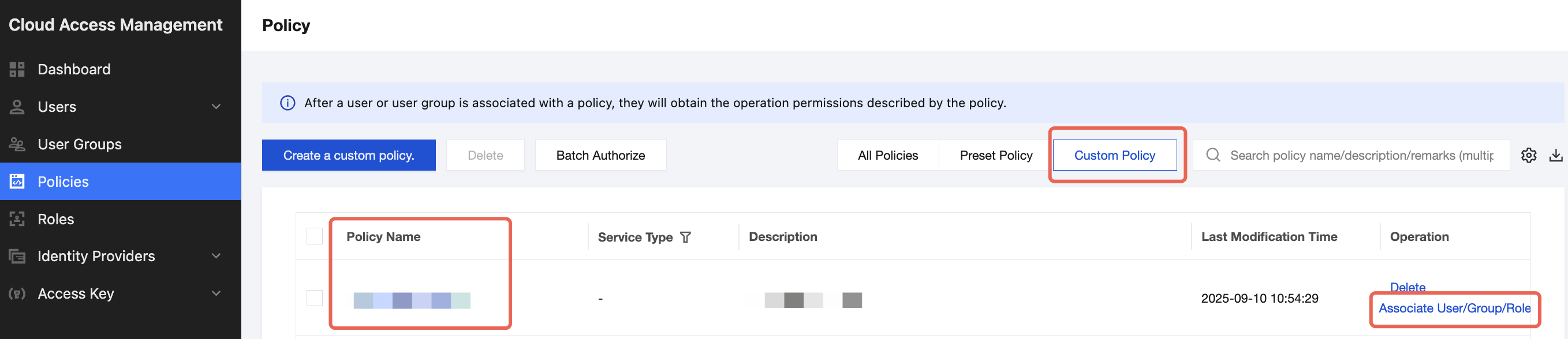The image size is (1568, 339).
Task: Click the Users person icon in sidebar
Action: coord(17,107)
